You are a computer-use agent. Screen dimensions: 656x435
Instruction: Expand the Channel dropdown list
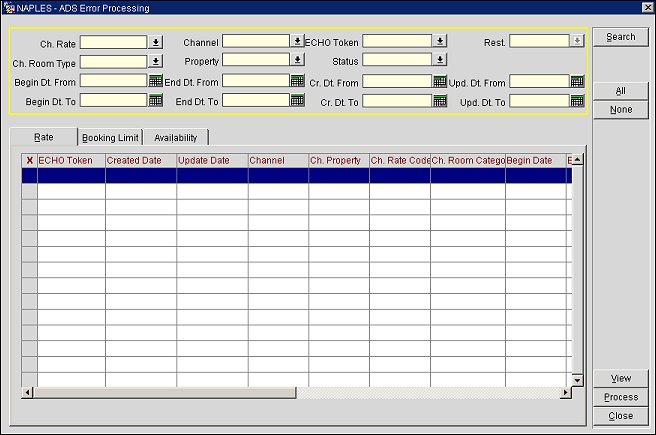coord(297,42)
